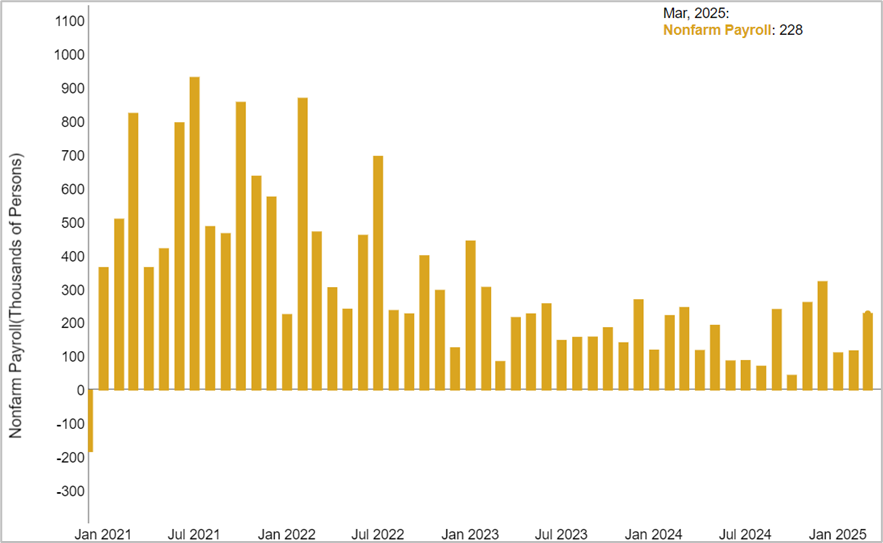The width and height of the screenshot is (883, 543).
Task: Click the 'Mar, 2025:' tooltip date text
Action: click(x=695, y=14)
